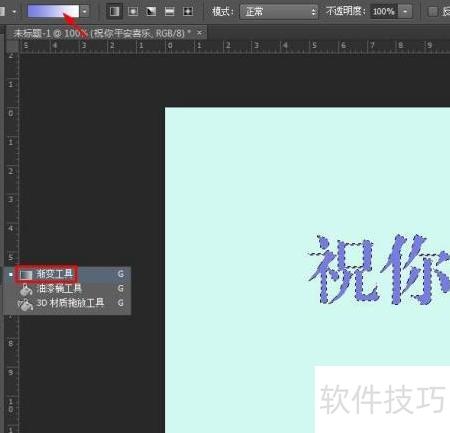Select the linear gradient style icon

pyautogui.click(x=114, y=12)
